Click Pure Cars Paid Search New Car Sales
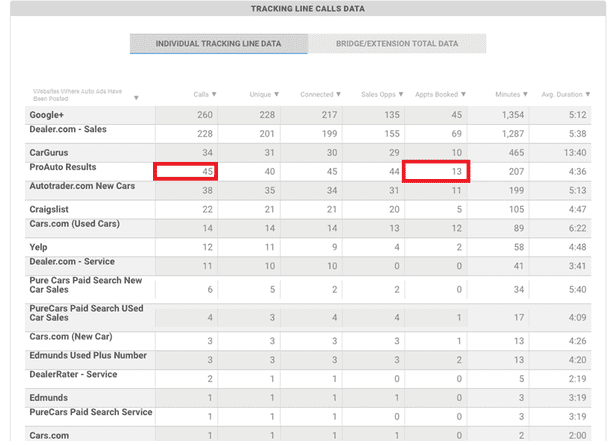Image resolution: width=611 pixels, height=445 pixels. [x=86, y=285]
